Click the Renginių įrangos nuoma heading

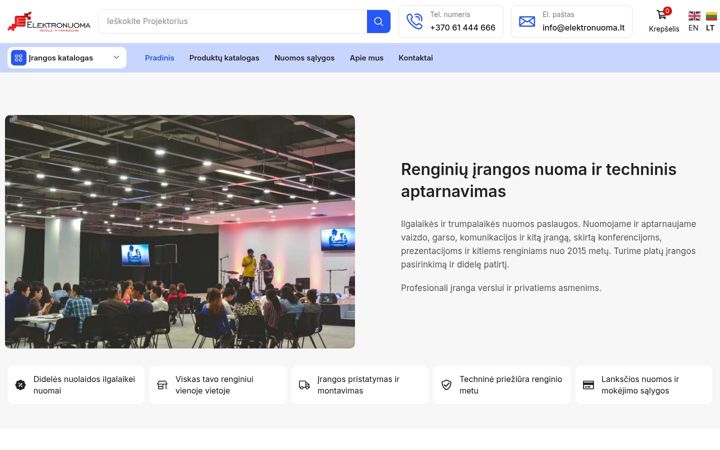pos(539,180)
